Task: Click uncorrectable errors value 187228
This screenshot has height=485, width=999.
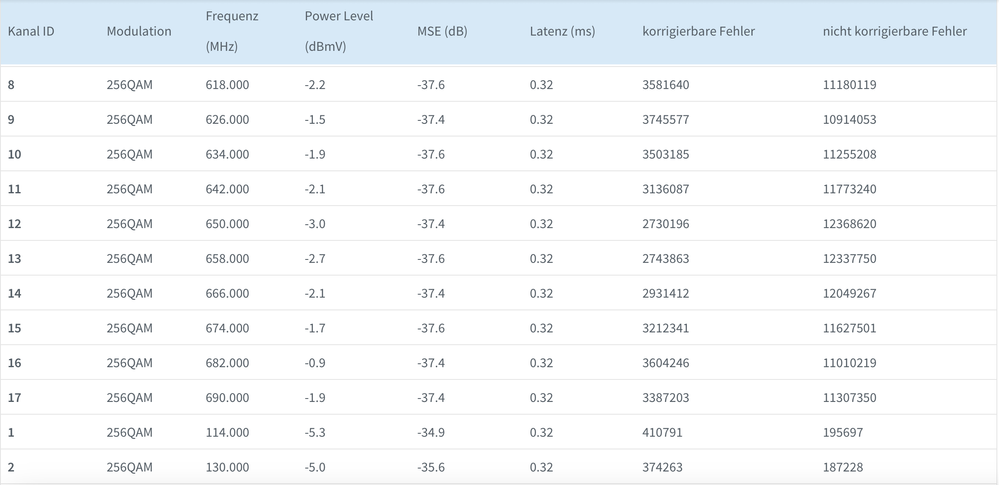Action: [x=843, y=467]
